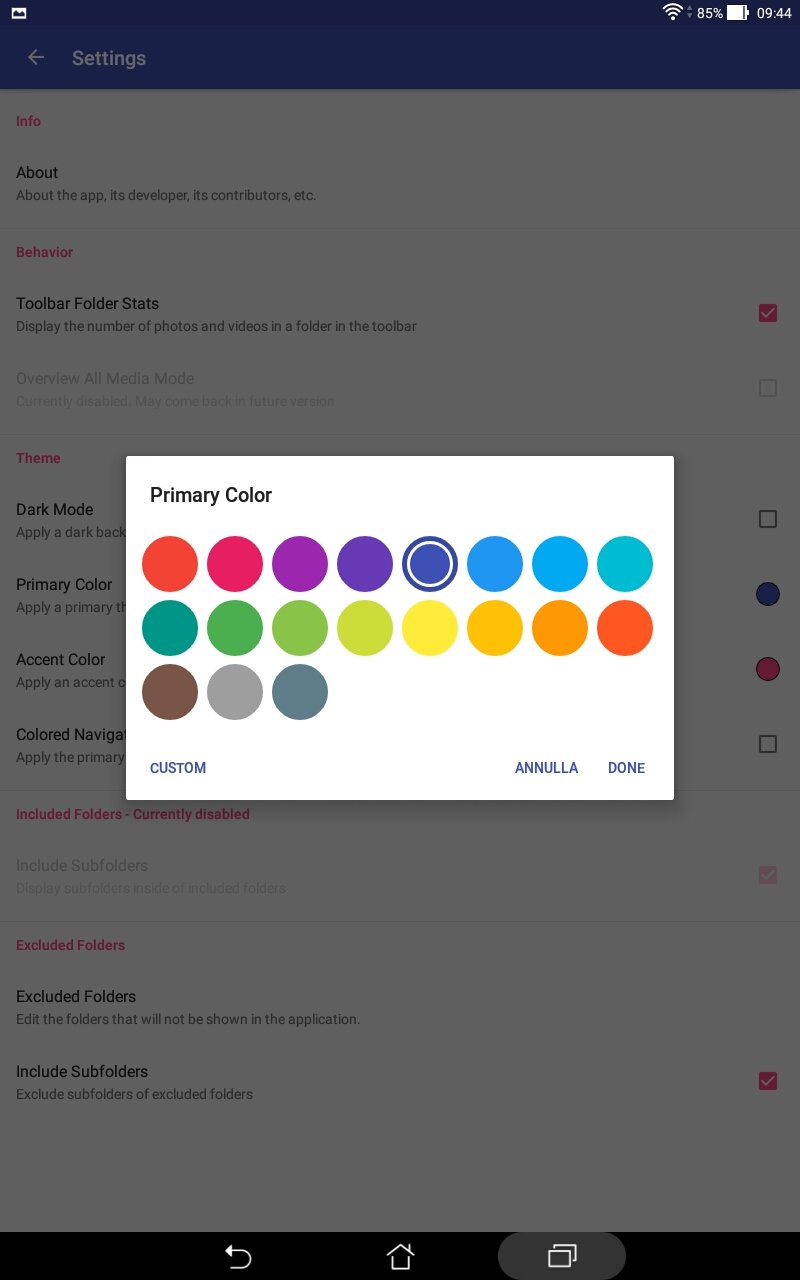
Task: Open the Excluded Folders setting
Action: tap(400, 1007)
